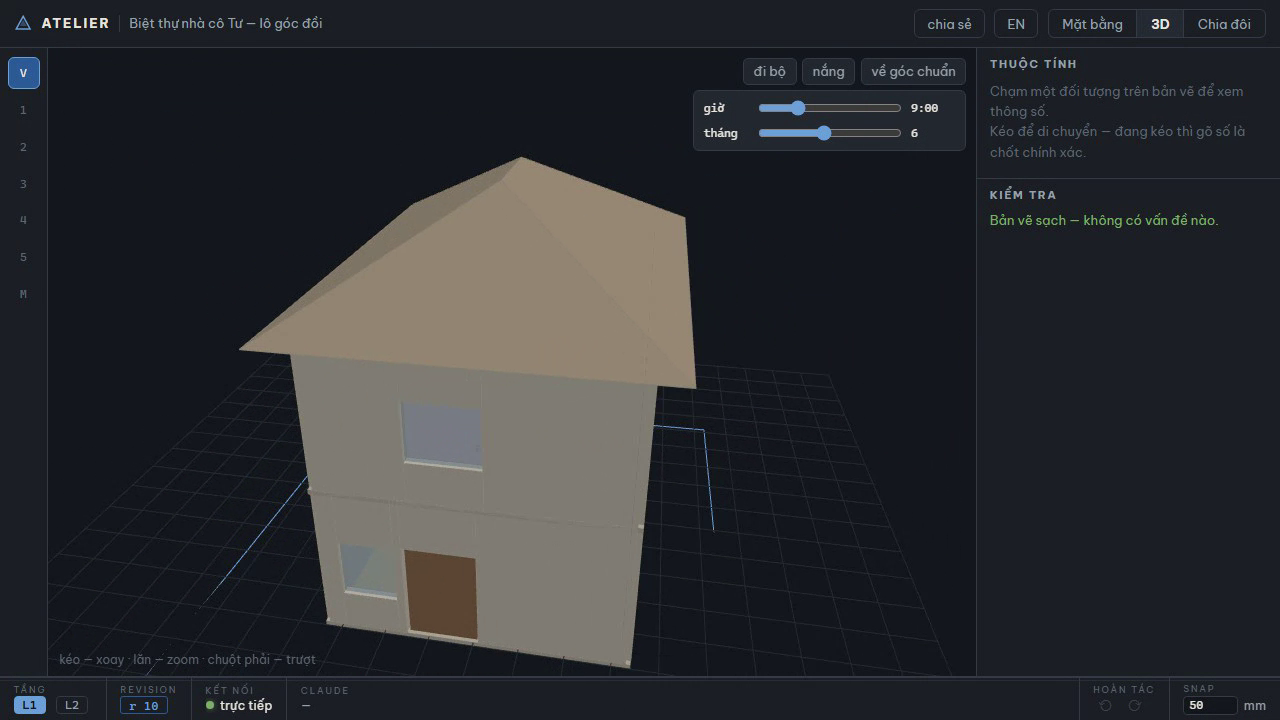Click the month value 6
Screen dimensions: 1280x720
[914, 133]
